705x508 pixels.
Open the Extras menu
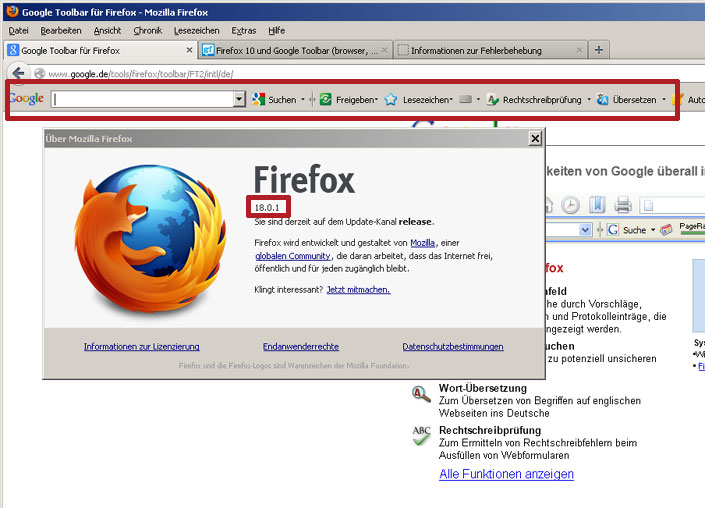[244, 31]
